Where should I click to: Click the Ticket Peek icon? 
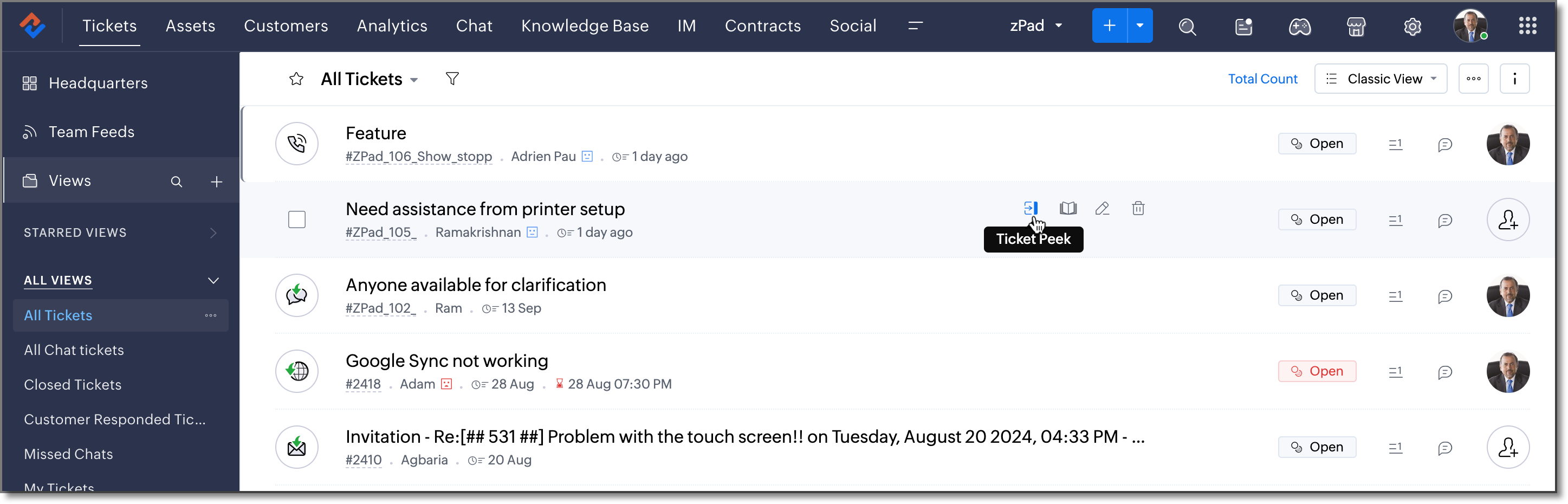1031,209
